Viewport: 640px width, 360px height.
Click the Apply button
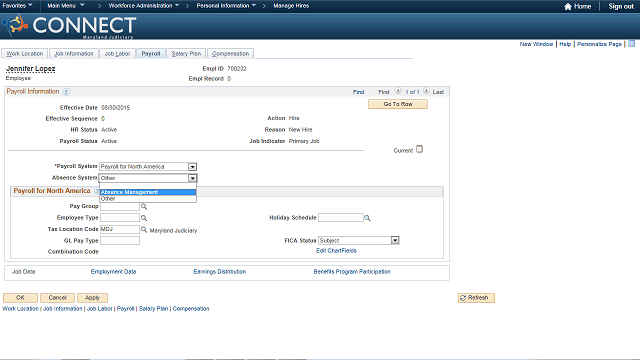(92, 298)
